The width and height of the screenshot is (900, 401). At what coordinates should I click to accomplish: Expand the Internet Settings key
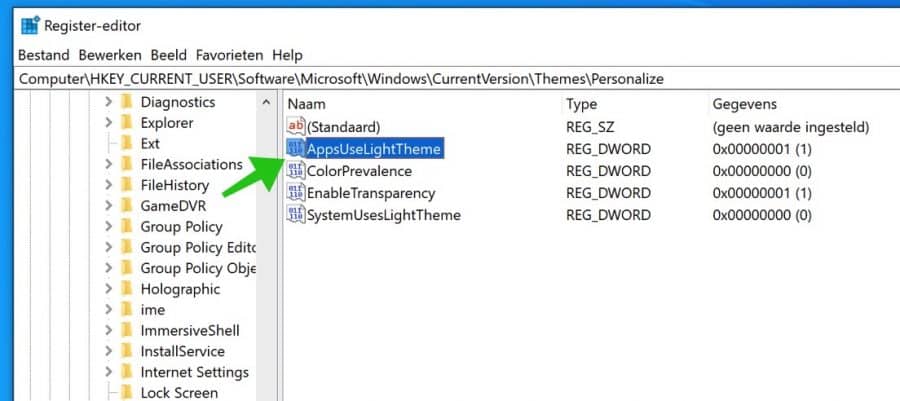(108, 372)
